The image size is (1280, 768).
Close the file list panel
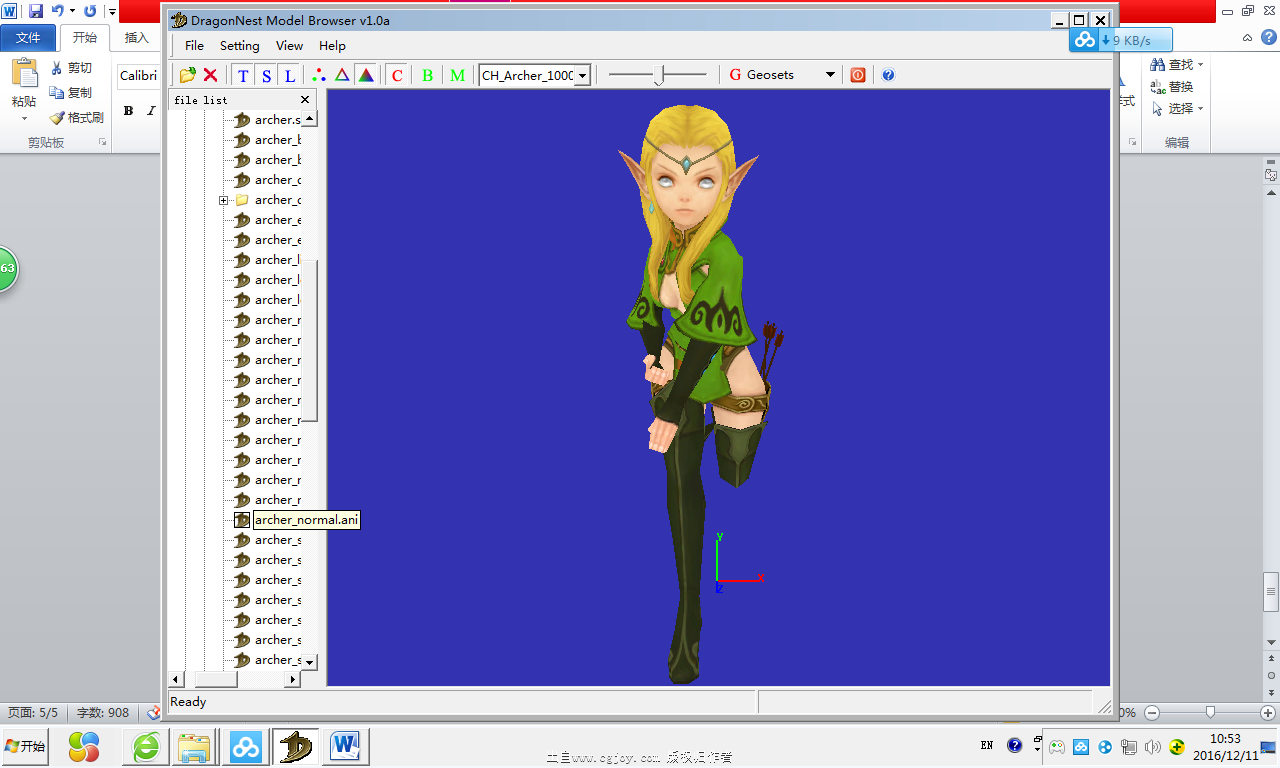point(305,99)
